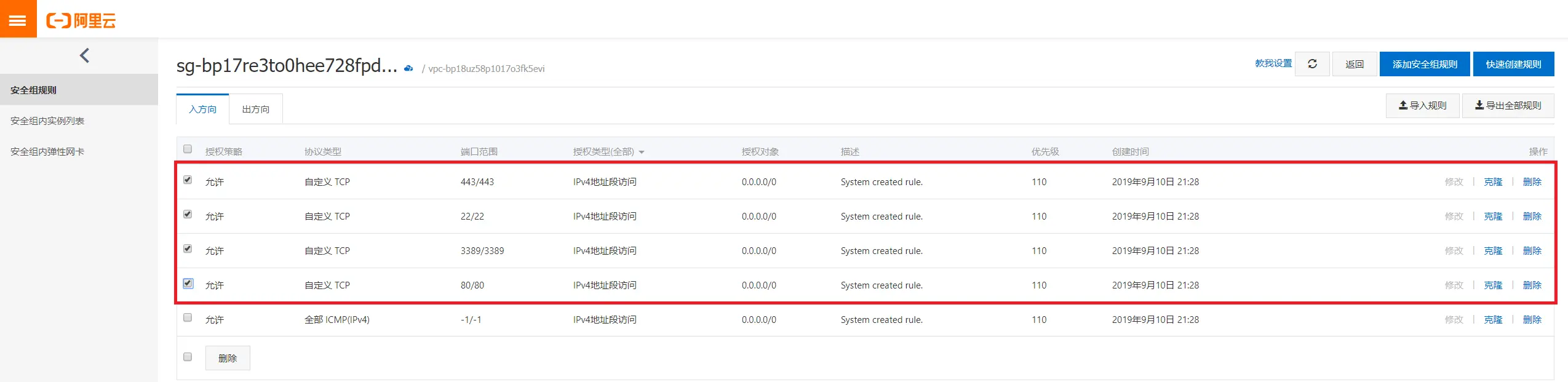Click 授权对象 column header
Image resolution: width=1568 pixels, height=382 pixels.
[x=760, y=151]
